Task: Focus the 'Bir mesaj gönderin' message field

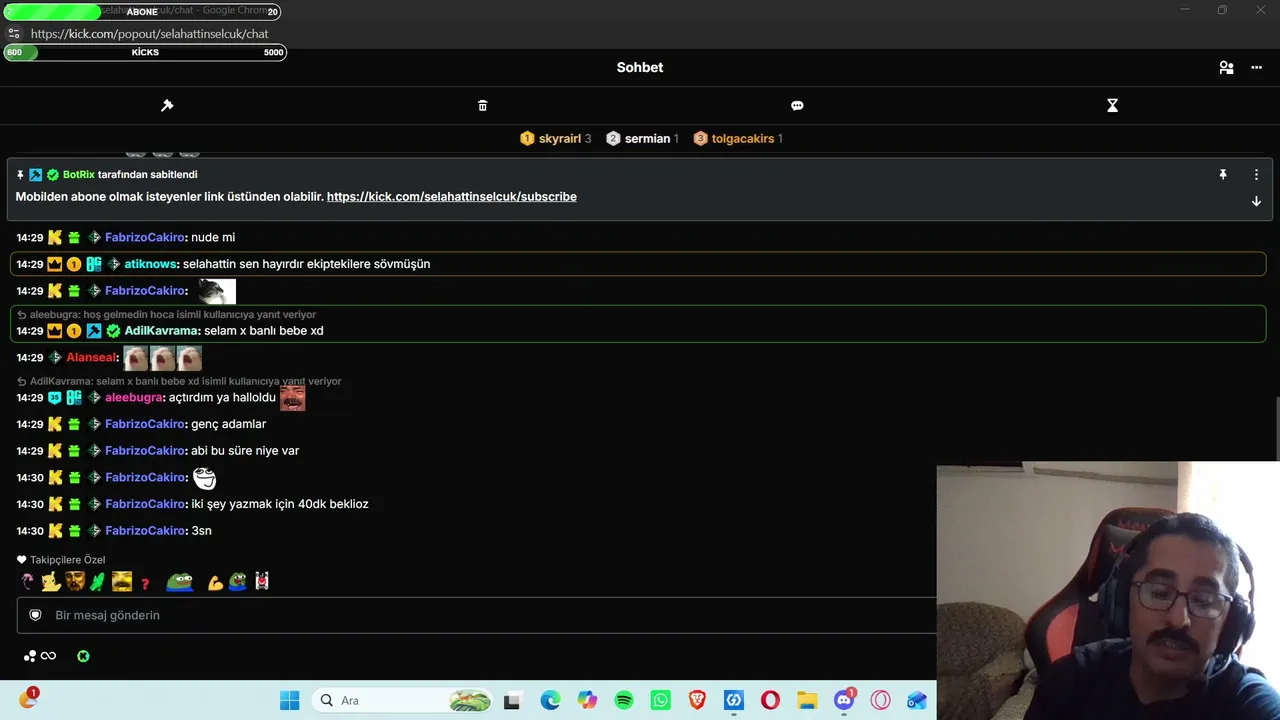Action: pyautogui.click(x=476, y=615)
